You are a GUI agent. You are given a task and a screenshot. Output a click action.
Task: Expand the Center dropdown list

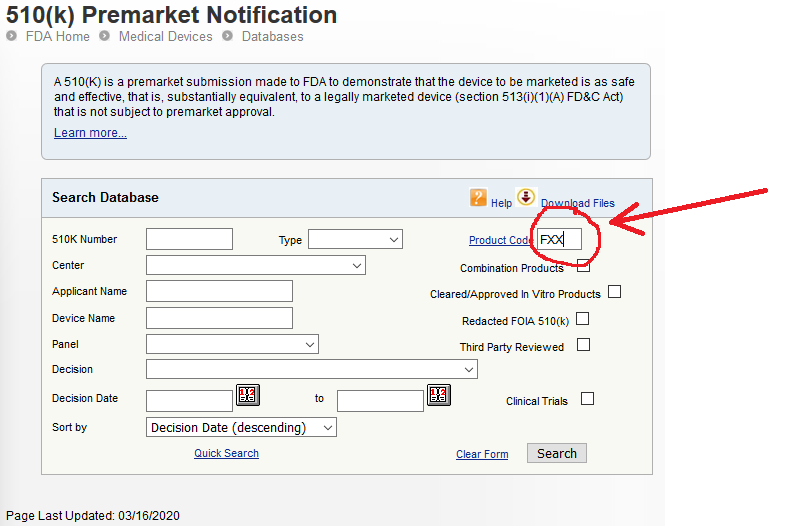tap(255, 266)
